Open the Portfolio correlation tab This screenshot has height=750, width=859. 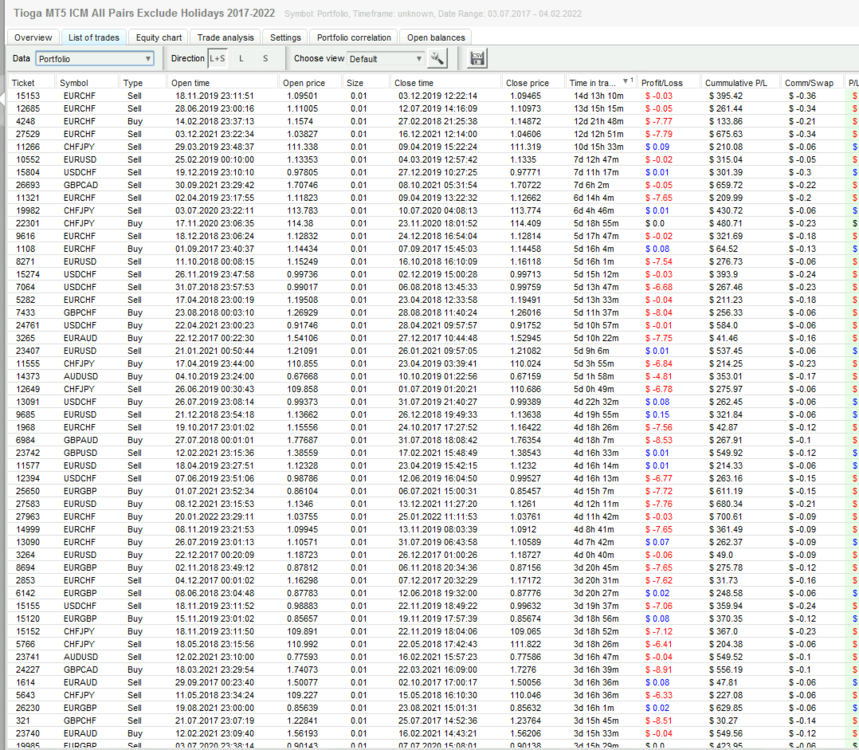pyautogui.click(x=354, y=37)
